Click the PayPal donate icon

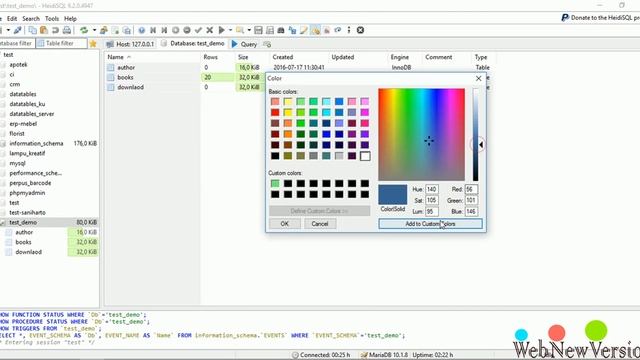(565, 18)
